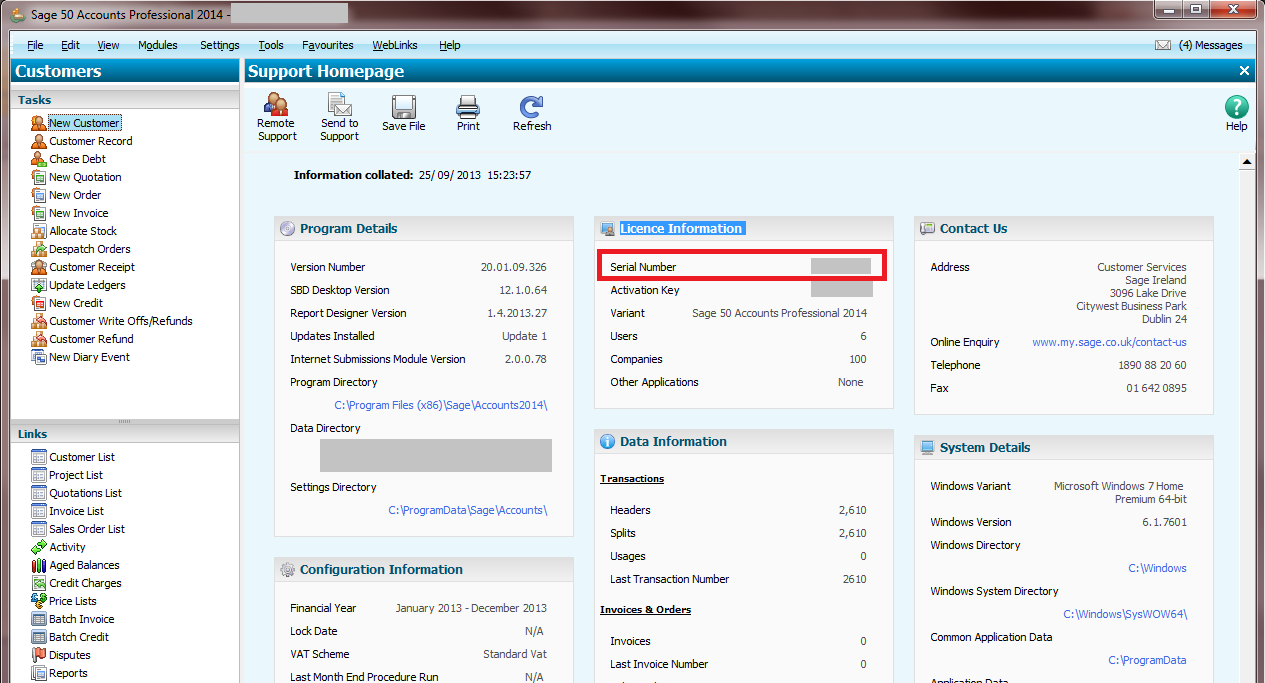Open Quotations List in Links
This screenshot has width=1265, height=683.
(x=86, y=493)
